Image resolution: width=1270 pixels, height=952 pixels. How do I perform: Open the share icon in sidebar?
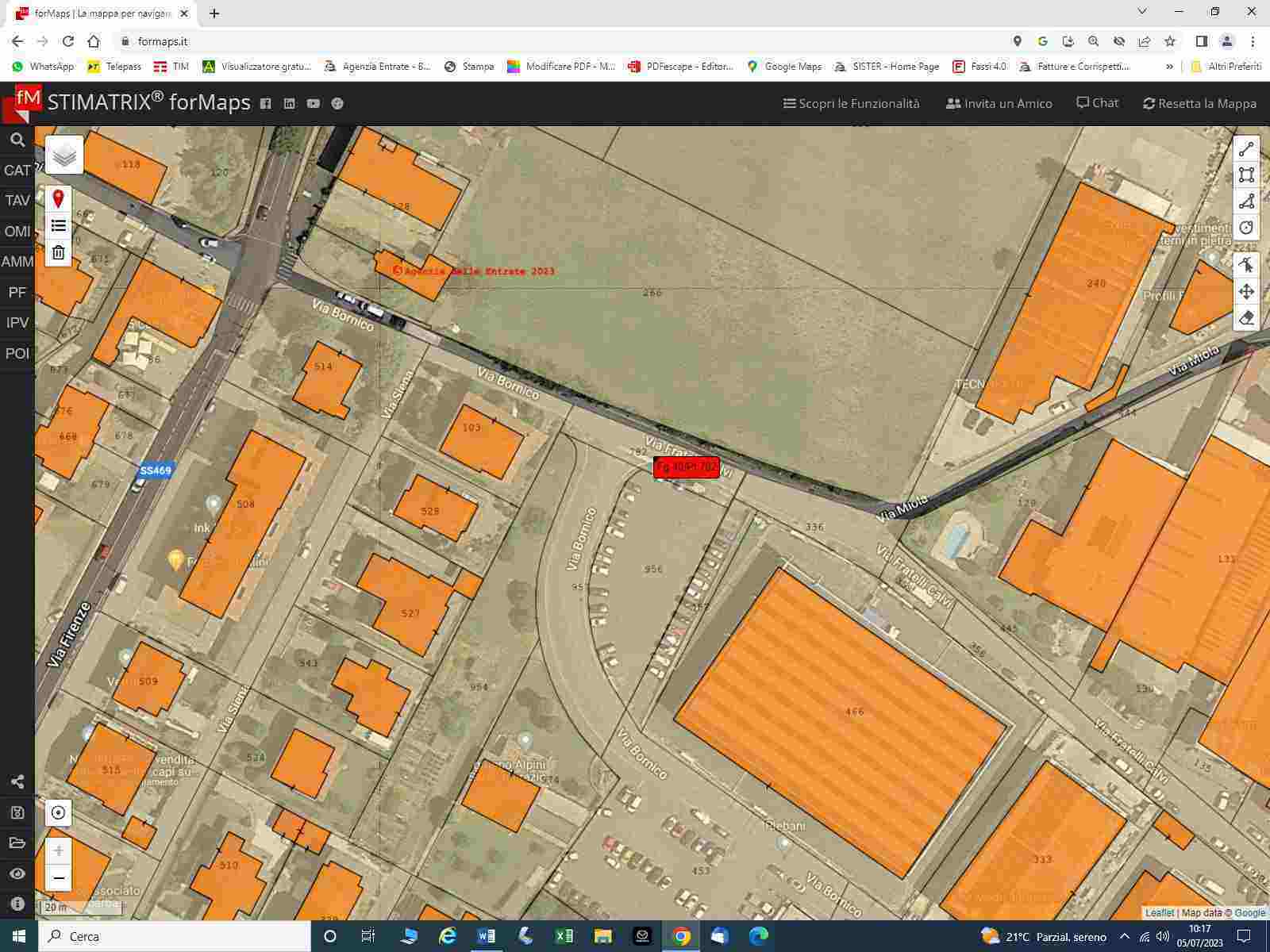pyautogui.click(x=17, y=782)
